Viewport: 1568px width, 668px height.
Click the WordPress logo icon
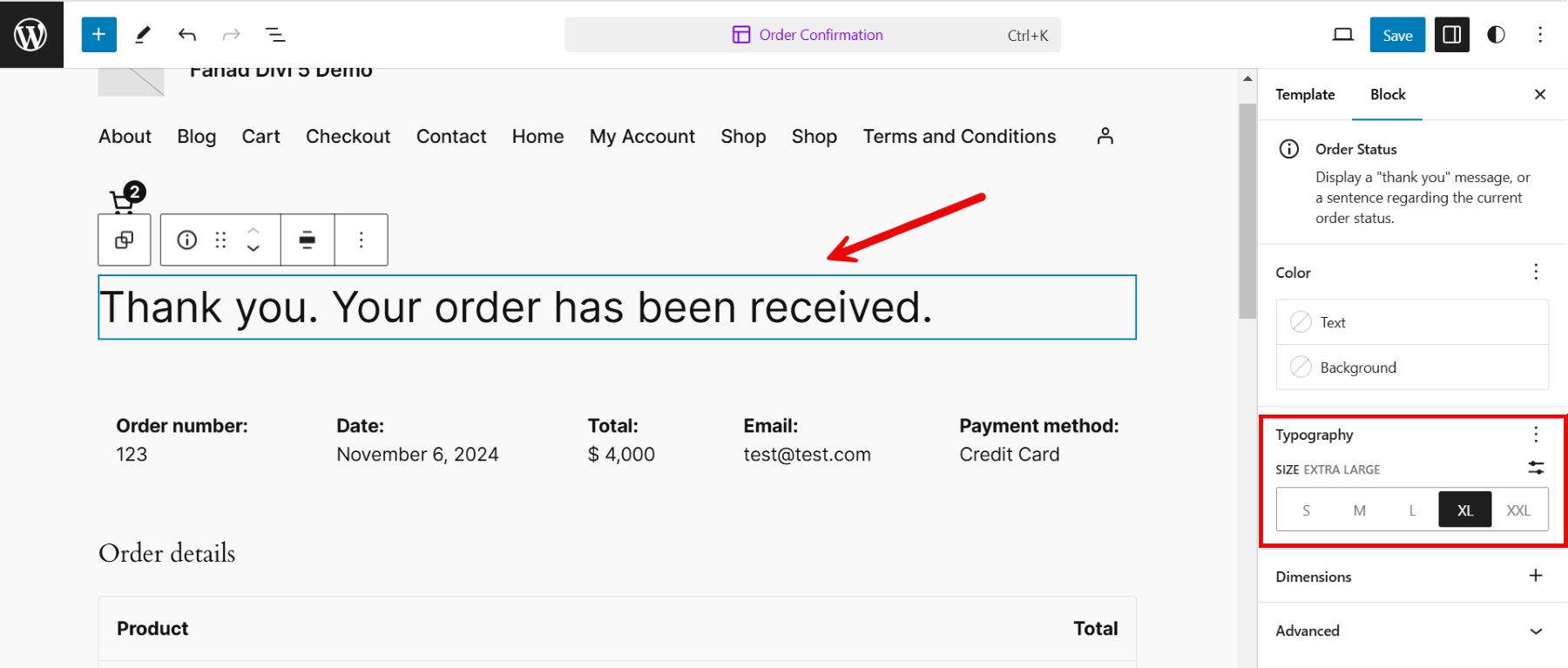[x=31, y=35]
